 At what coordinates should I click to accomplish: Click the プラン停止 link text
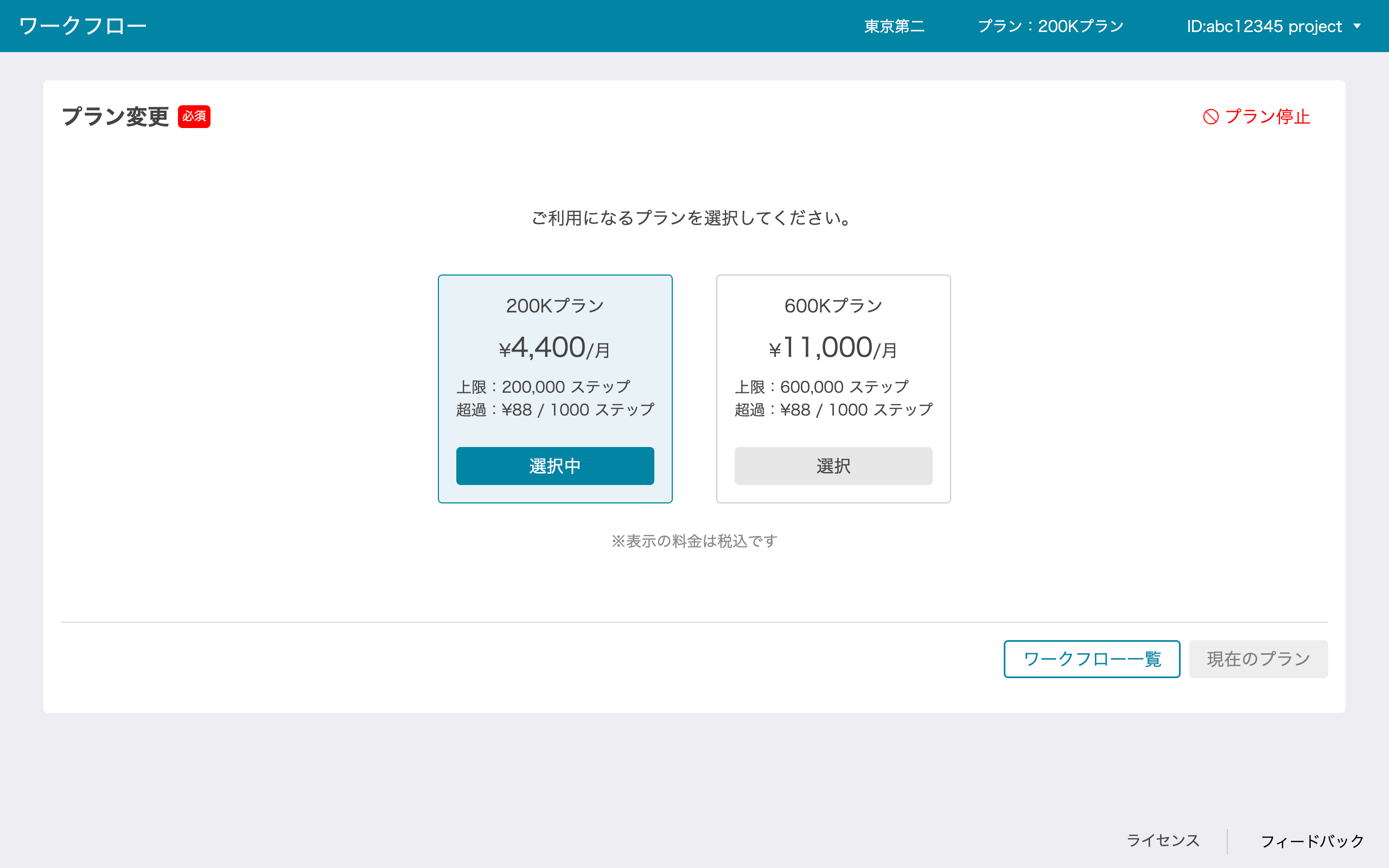pos(1267,117)
